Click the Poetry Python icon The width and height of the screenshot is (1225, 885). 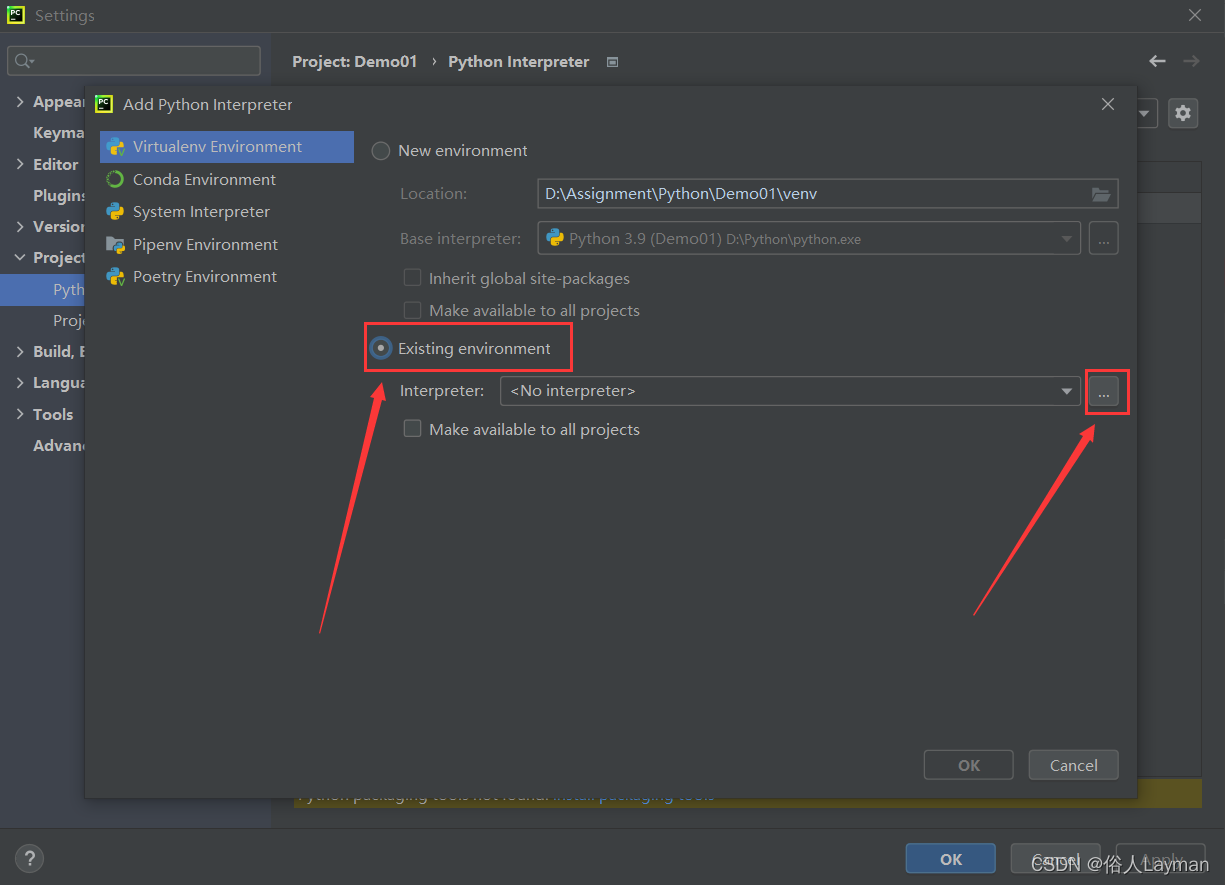(115, 277)
